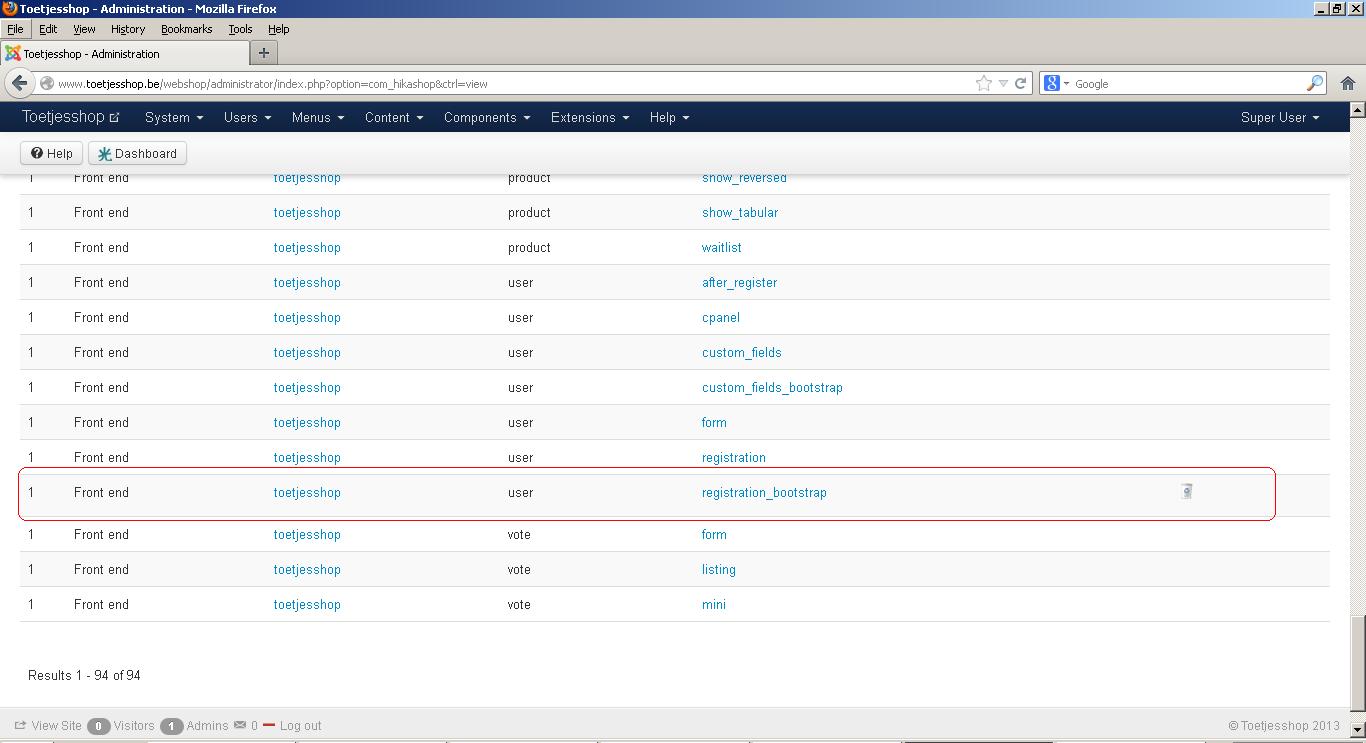
Task: Open the form view in the user row
Action: coord(714,422)
